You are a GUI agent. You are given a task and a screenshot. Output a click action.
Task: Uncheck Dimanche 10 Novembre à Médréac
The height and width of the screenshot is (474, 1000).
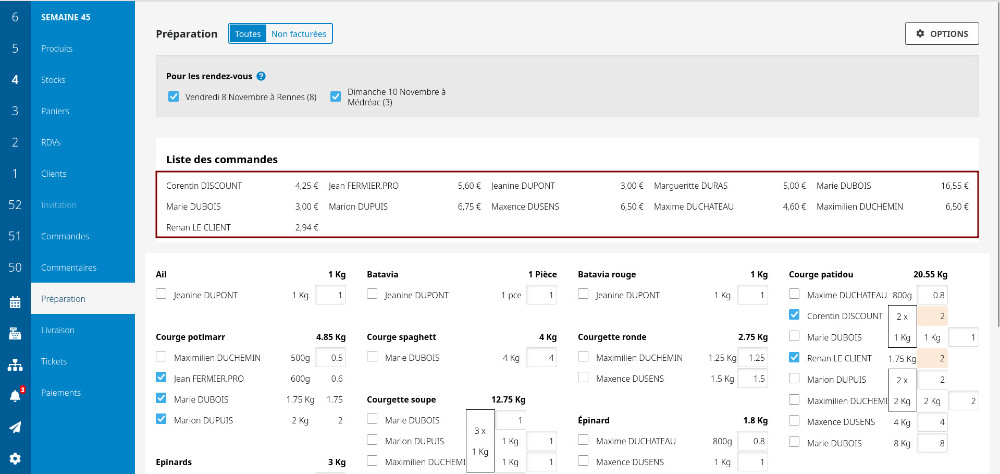pyautogui.click(x=336, y=97)
